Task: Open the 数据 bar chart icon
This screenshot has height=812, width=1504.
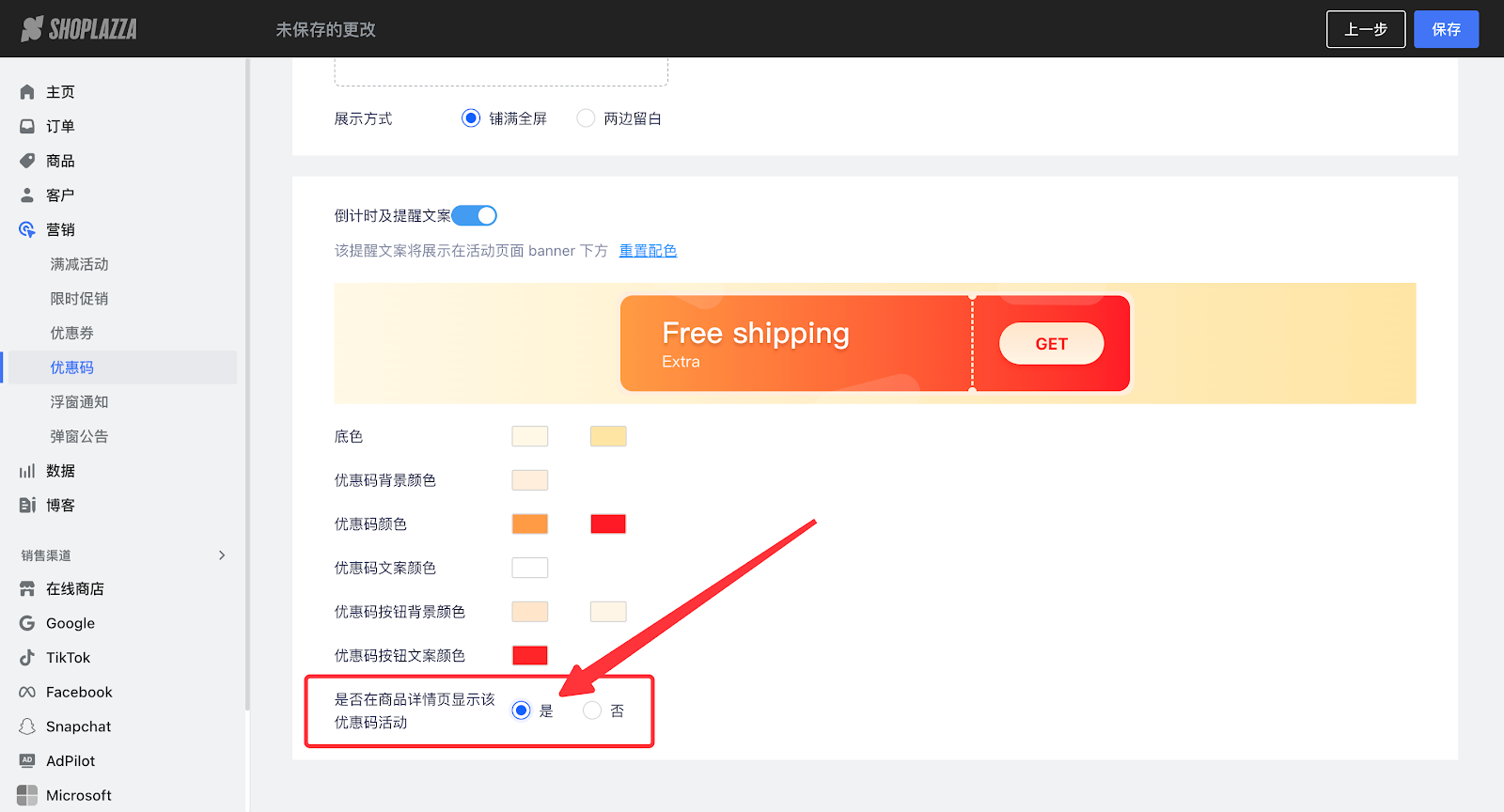Action: pos(27,471)
